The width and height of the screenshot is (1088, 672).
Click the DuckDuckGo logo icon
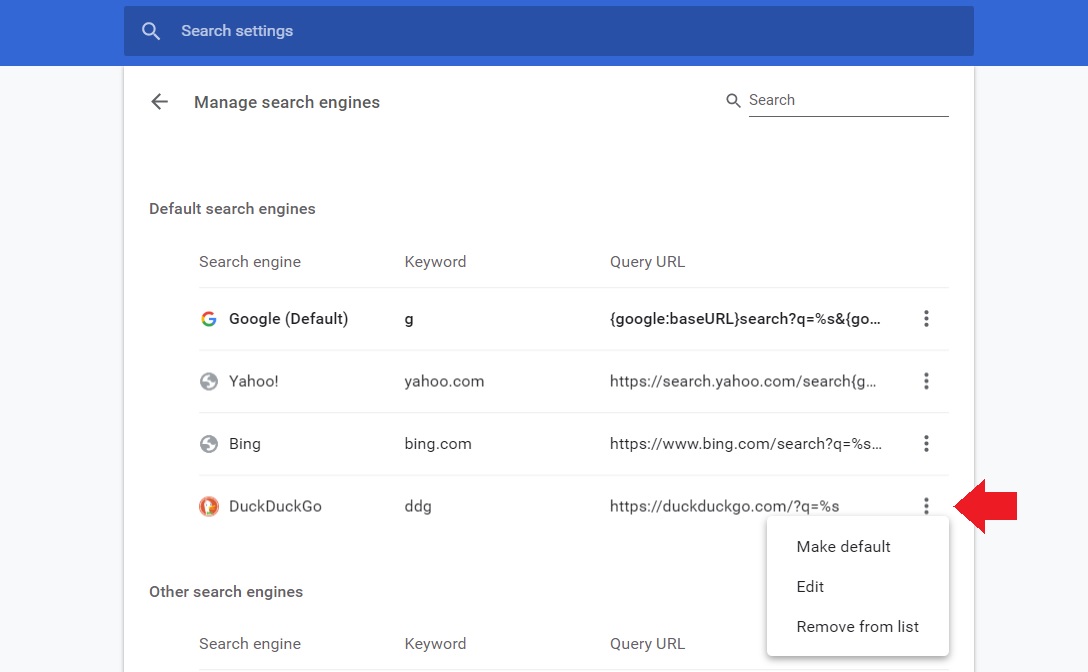(208, 506)
